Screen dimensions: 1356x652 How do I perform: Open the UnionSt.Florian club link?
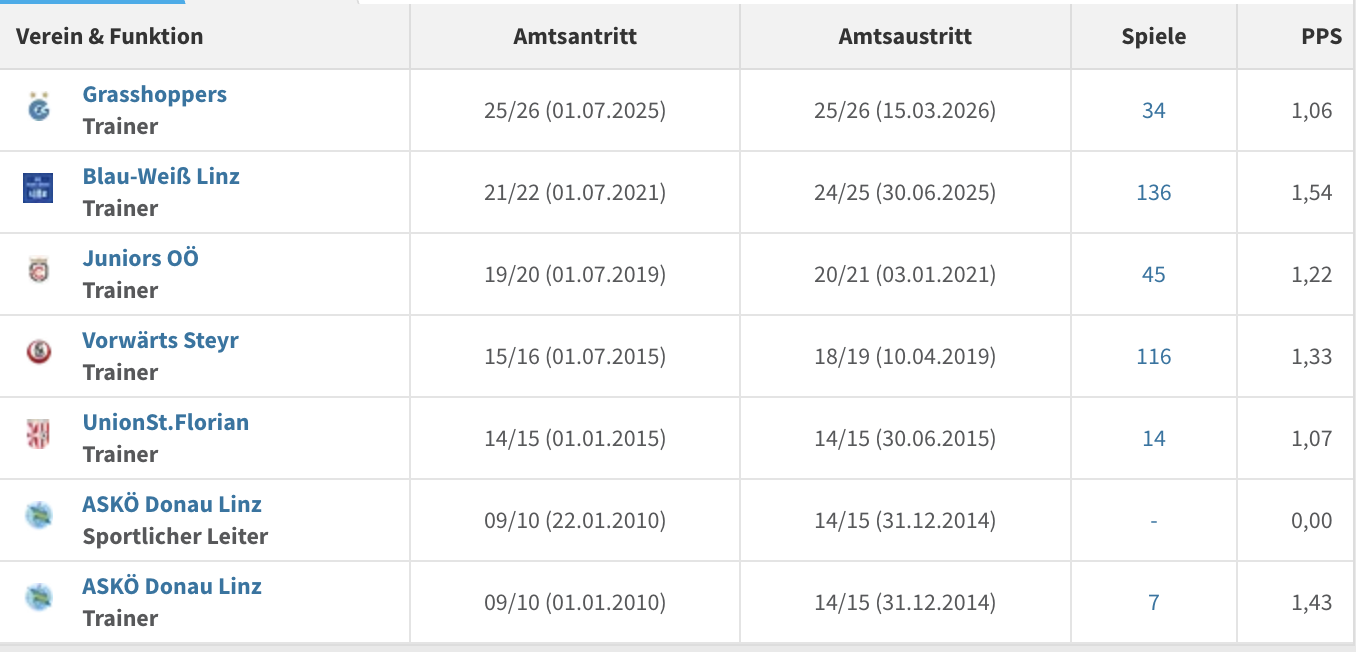click(x=166, y=422)
